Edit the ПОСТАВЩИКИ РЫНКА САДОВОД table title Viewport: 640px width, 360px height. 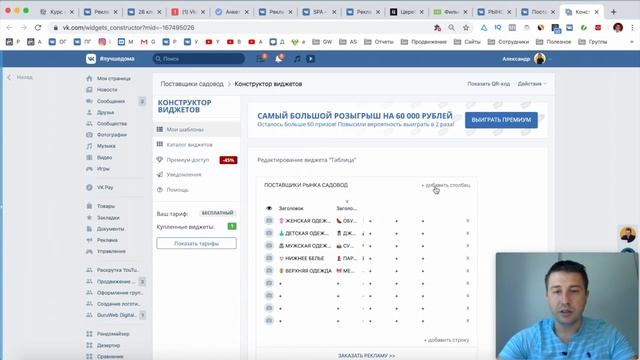click(x=306, y=185)
